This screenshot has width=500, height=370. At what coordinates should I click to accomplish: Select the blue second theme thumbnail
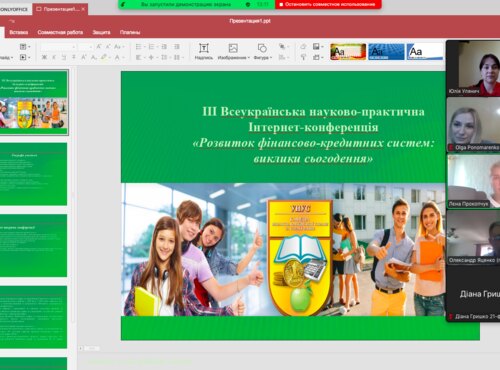tap(386, 52)
